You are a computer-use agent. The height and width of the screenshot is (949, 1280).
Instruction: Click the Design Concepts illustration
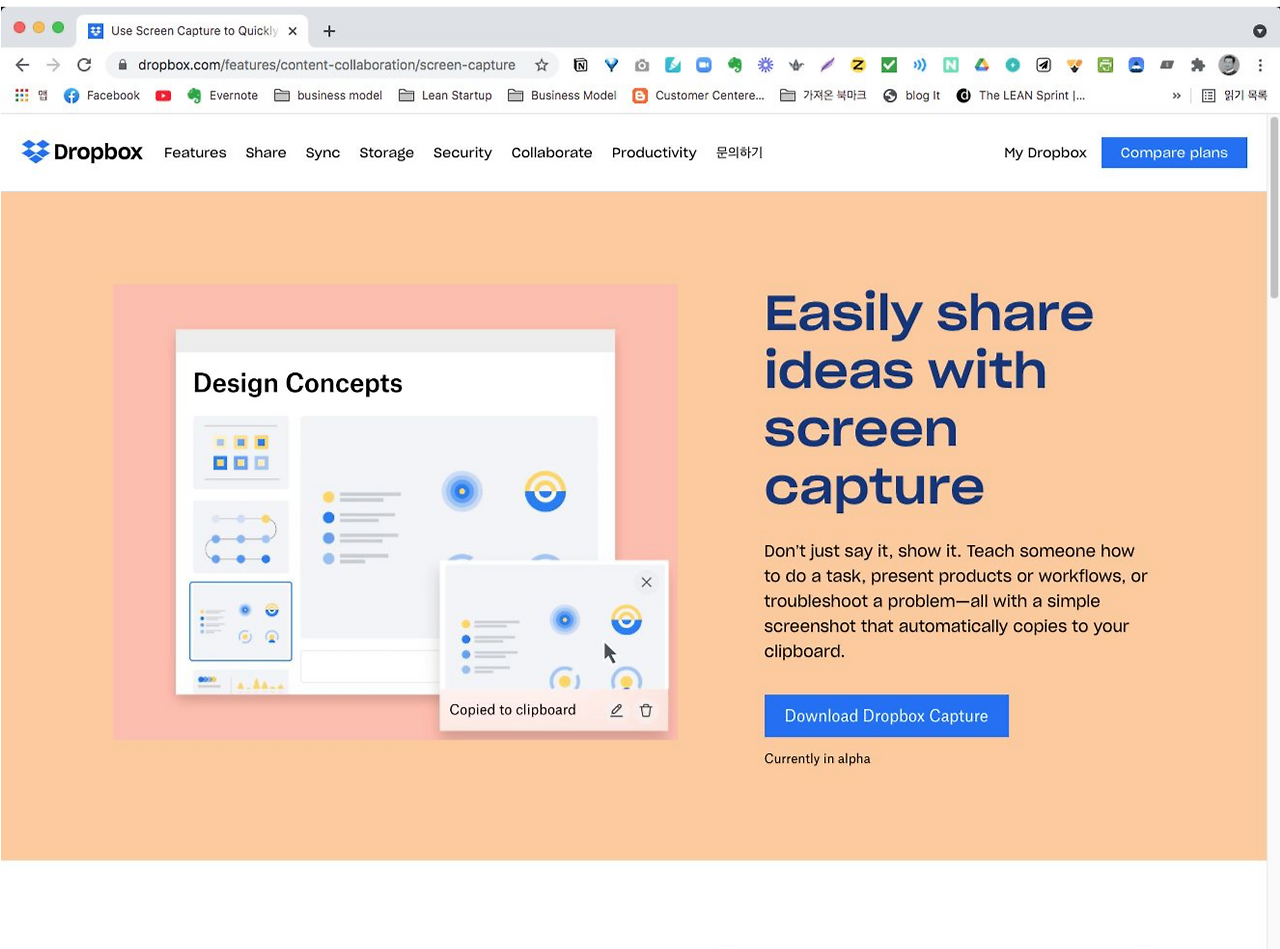click(395, 512)
